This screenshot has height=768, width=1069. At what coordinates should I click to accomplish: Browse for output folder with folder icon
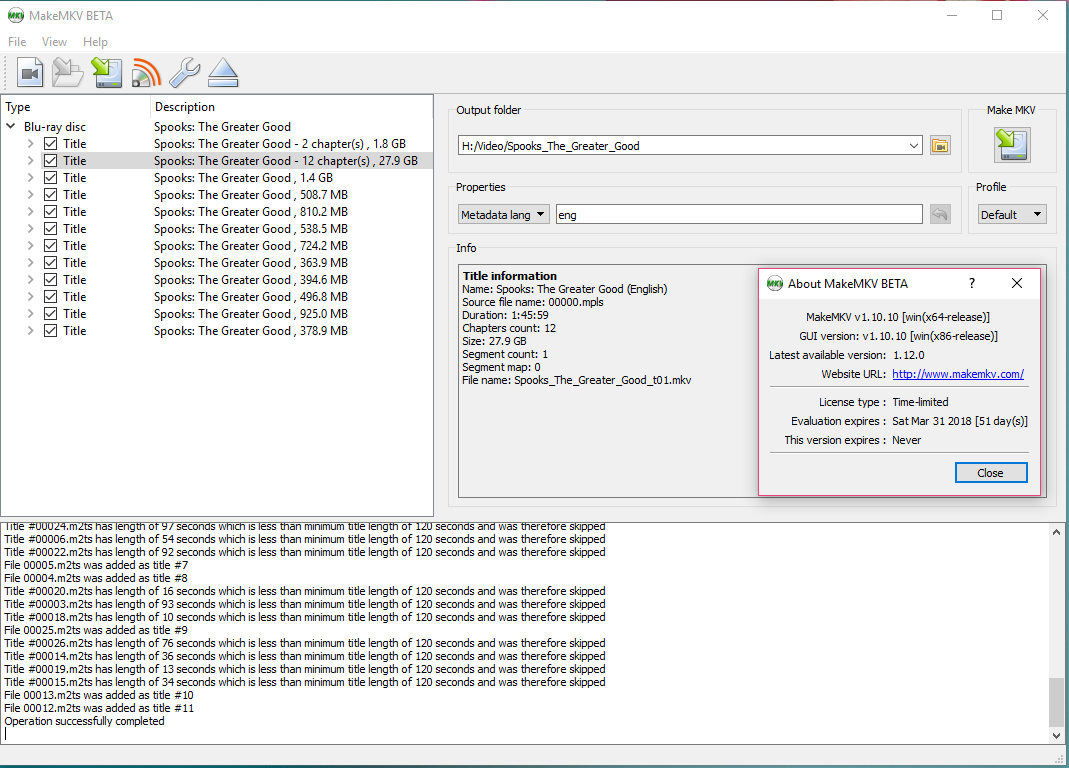pos(940,145)
